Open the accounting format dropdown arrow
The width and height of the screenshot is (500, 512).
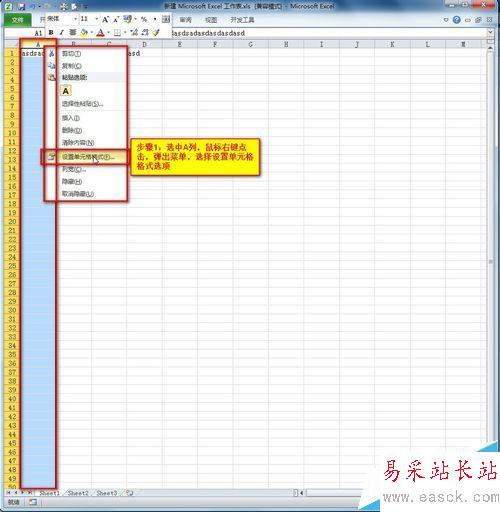pyautogui.click(x=135, y=19)
